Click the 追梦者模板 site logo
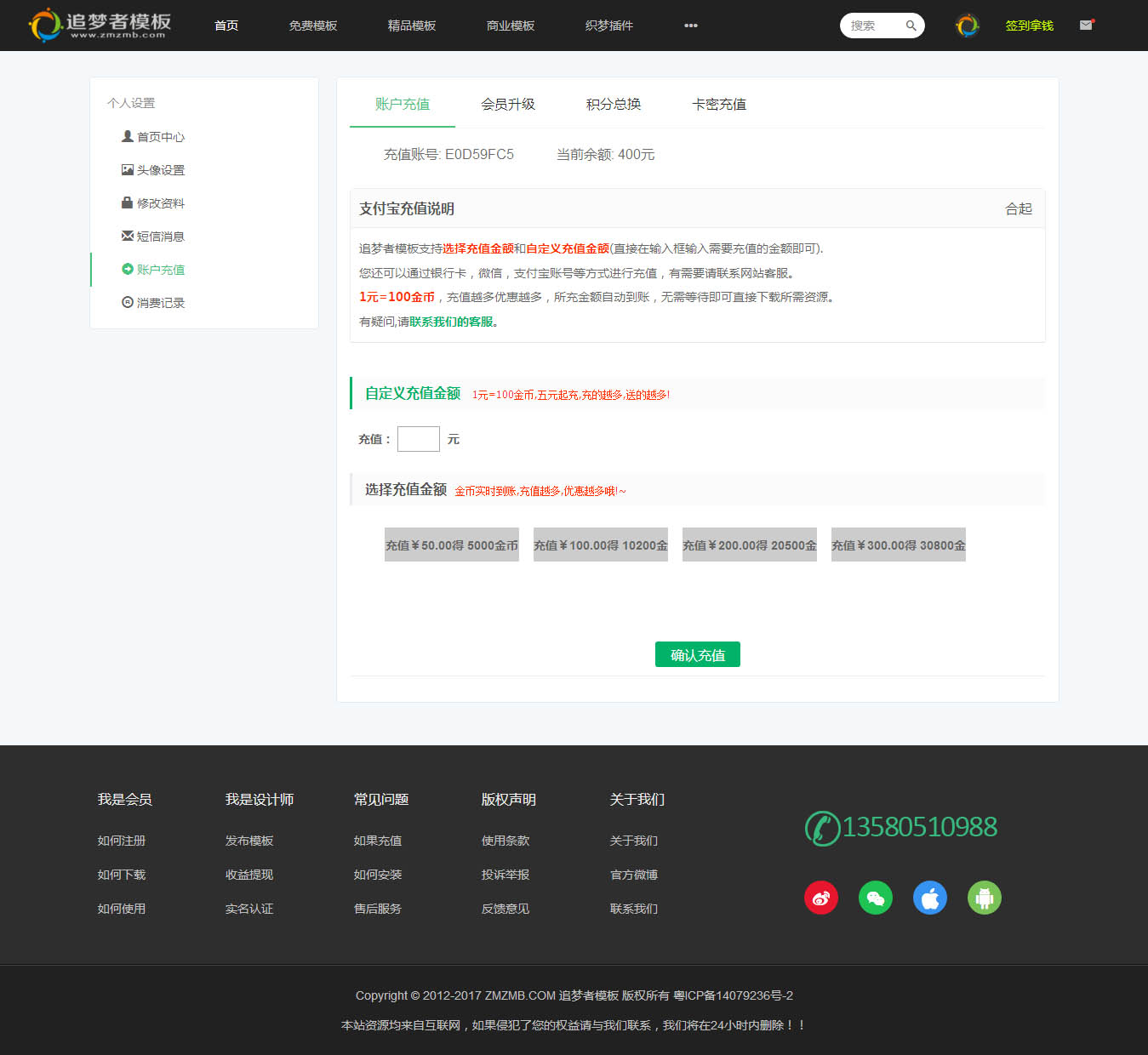Screen dimensions: 1148x1055 click(x=100, y=26)
